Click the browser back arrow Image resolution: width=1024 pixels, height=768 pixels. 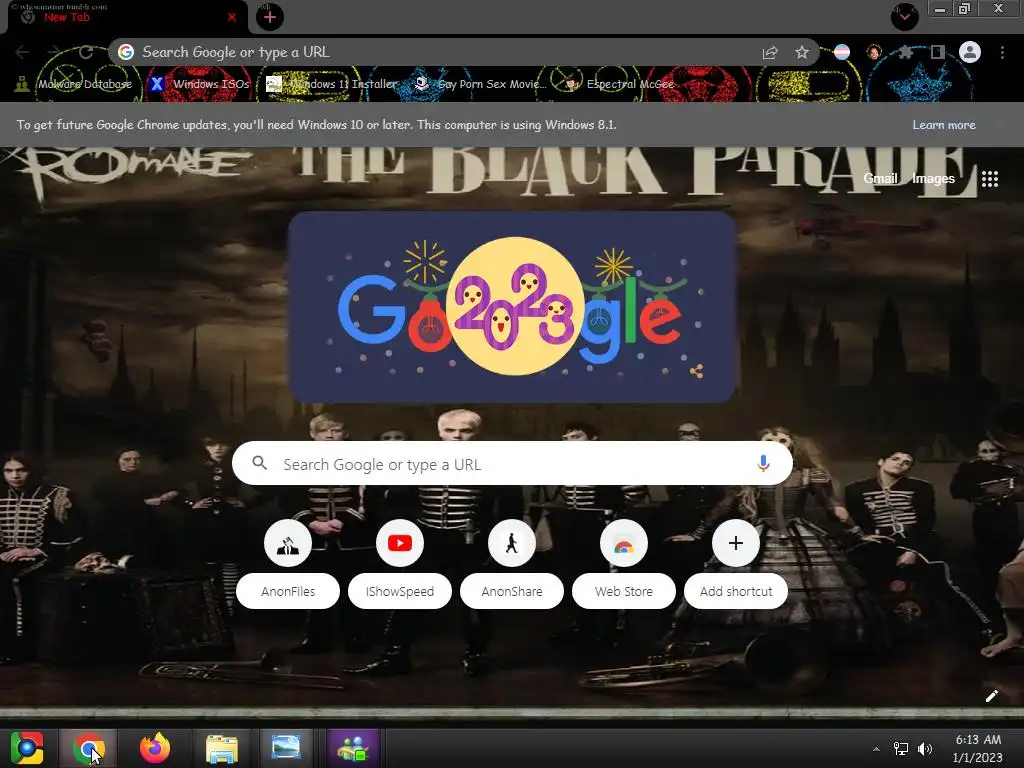click(22, 52)
